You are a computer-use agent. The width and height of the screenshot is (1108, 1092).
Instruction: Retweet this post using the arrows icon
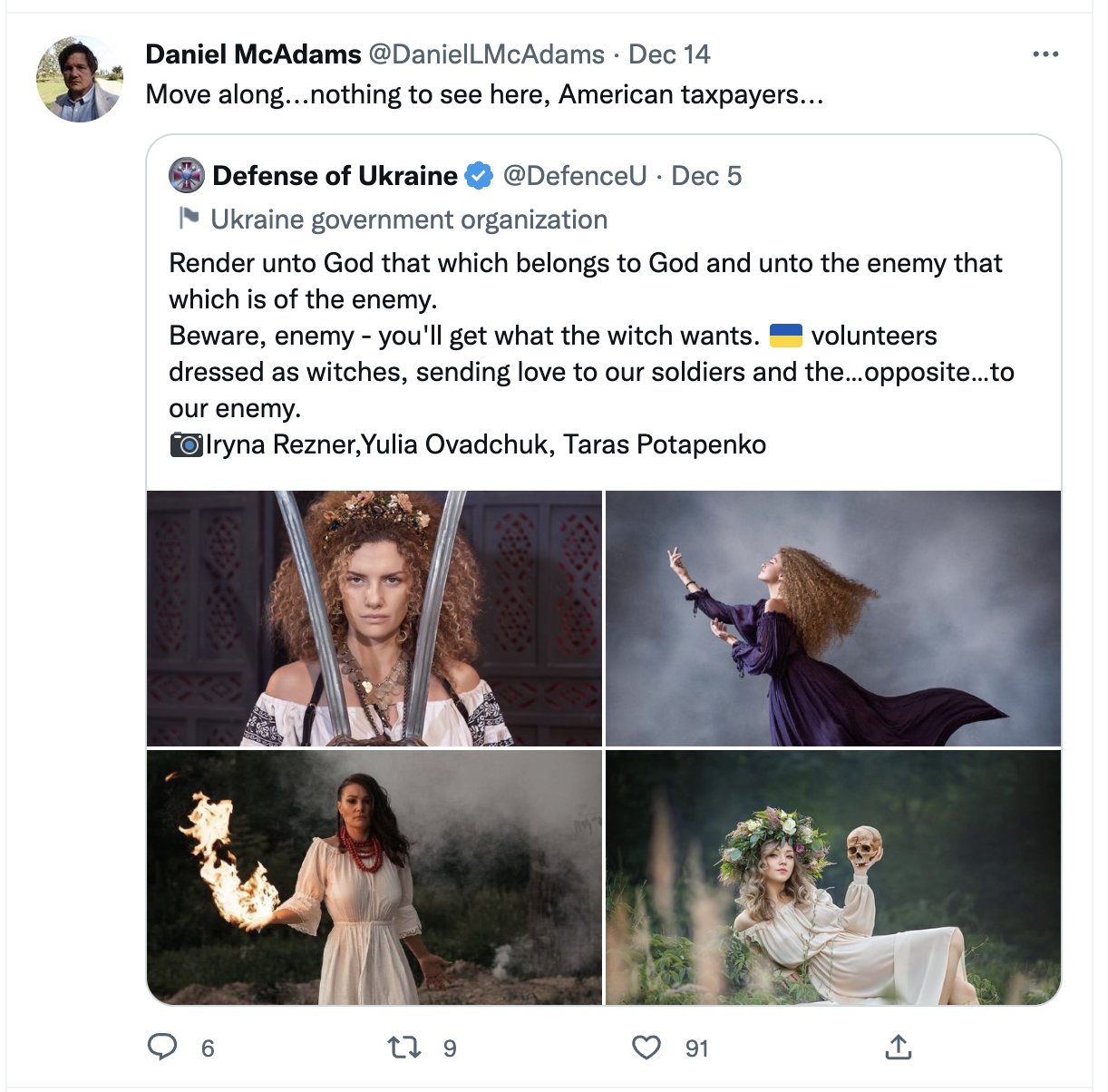(x=404, y=1048)
